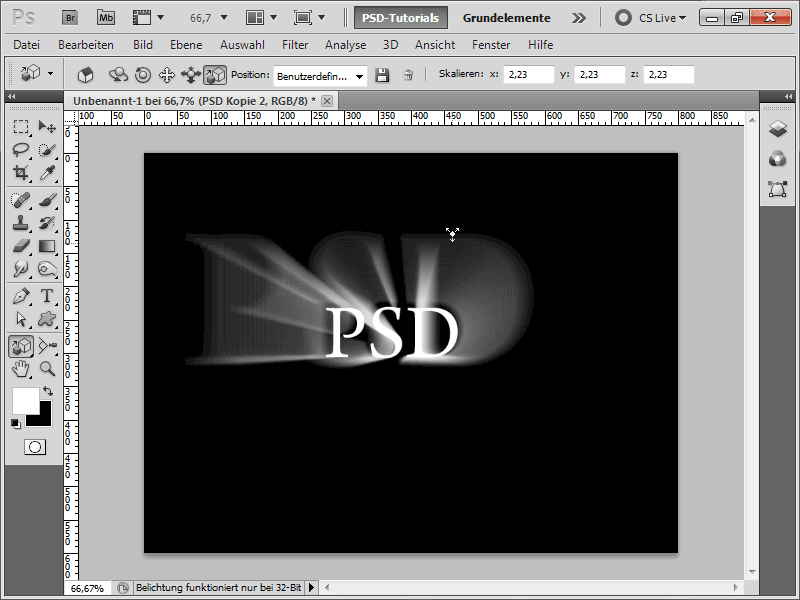Viewport: 800px width, 600px height.
Task: Click Return to initial object position icon
Action: click(x=85, y=75)
